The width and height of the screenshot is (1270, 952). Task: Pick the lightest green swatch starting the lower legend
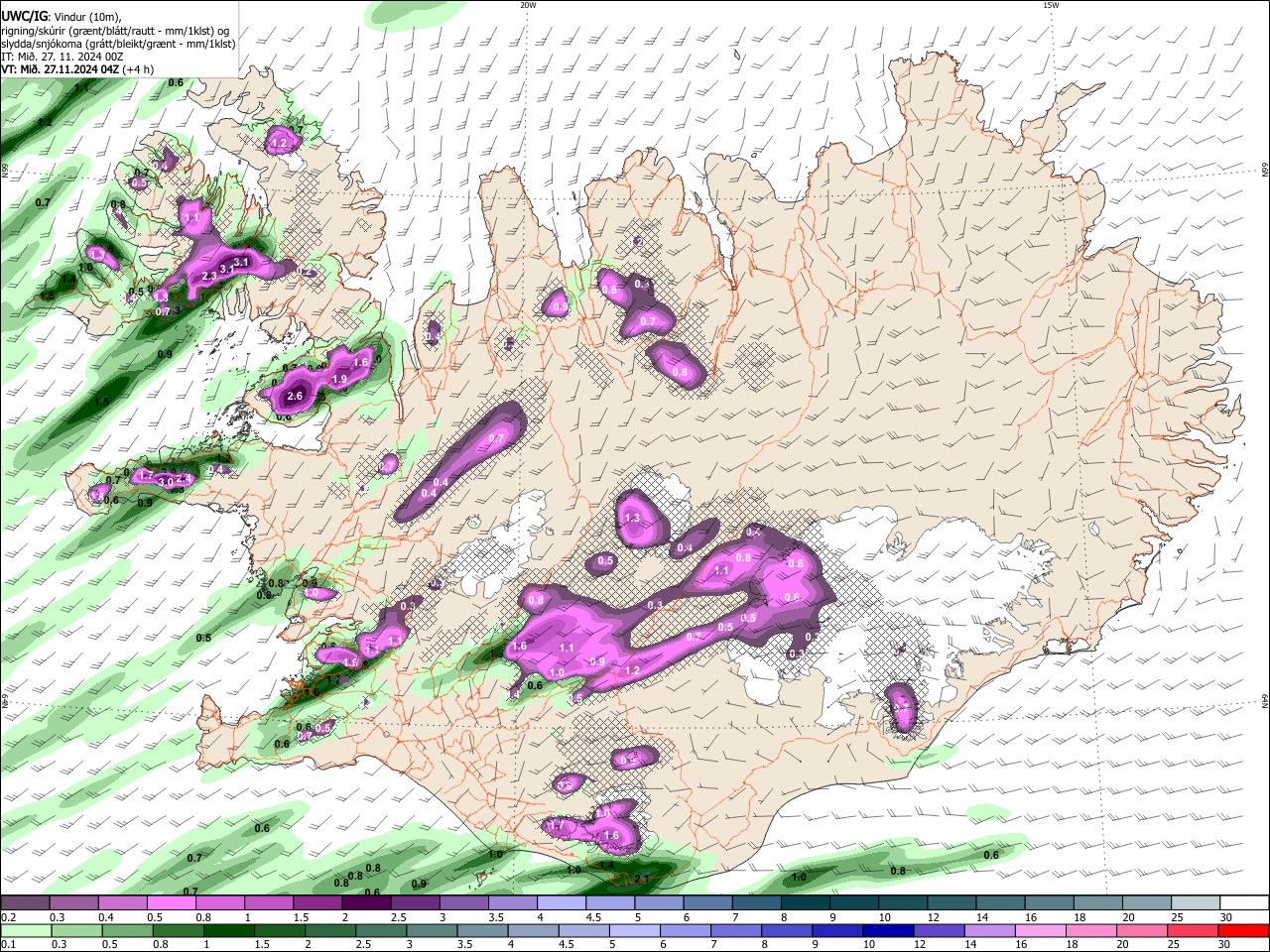[25, 931]
